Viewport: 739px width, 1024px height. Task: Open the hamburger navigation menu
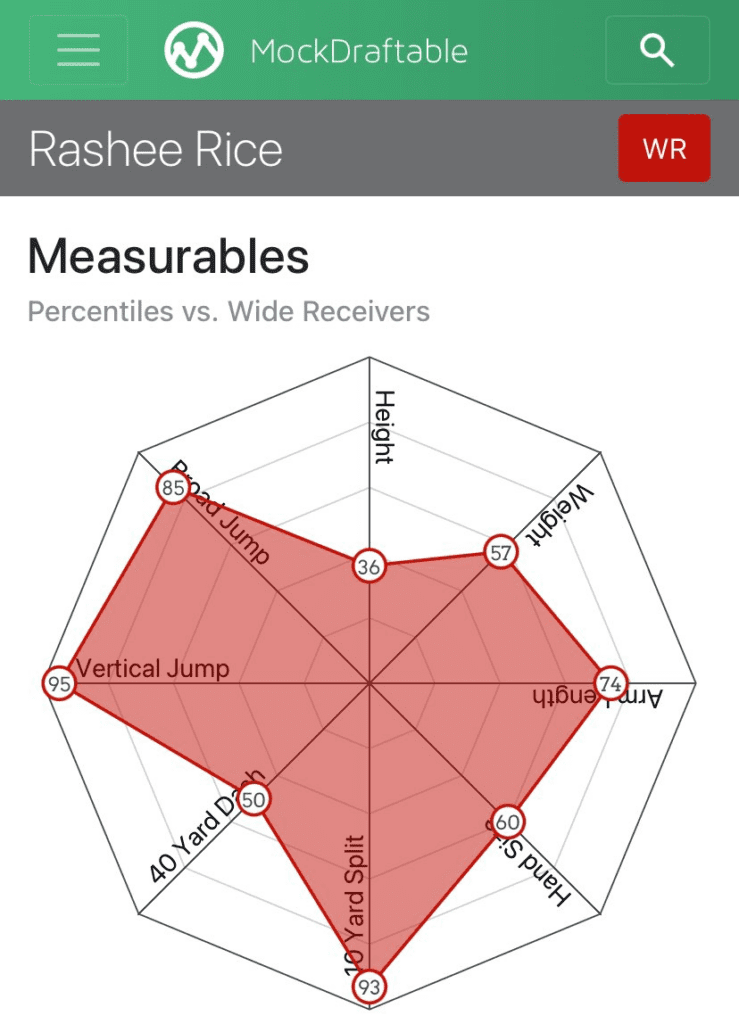tap(78, 50)
